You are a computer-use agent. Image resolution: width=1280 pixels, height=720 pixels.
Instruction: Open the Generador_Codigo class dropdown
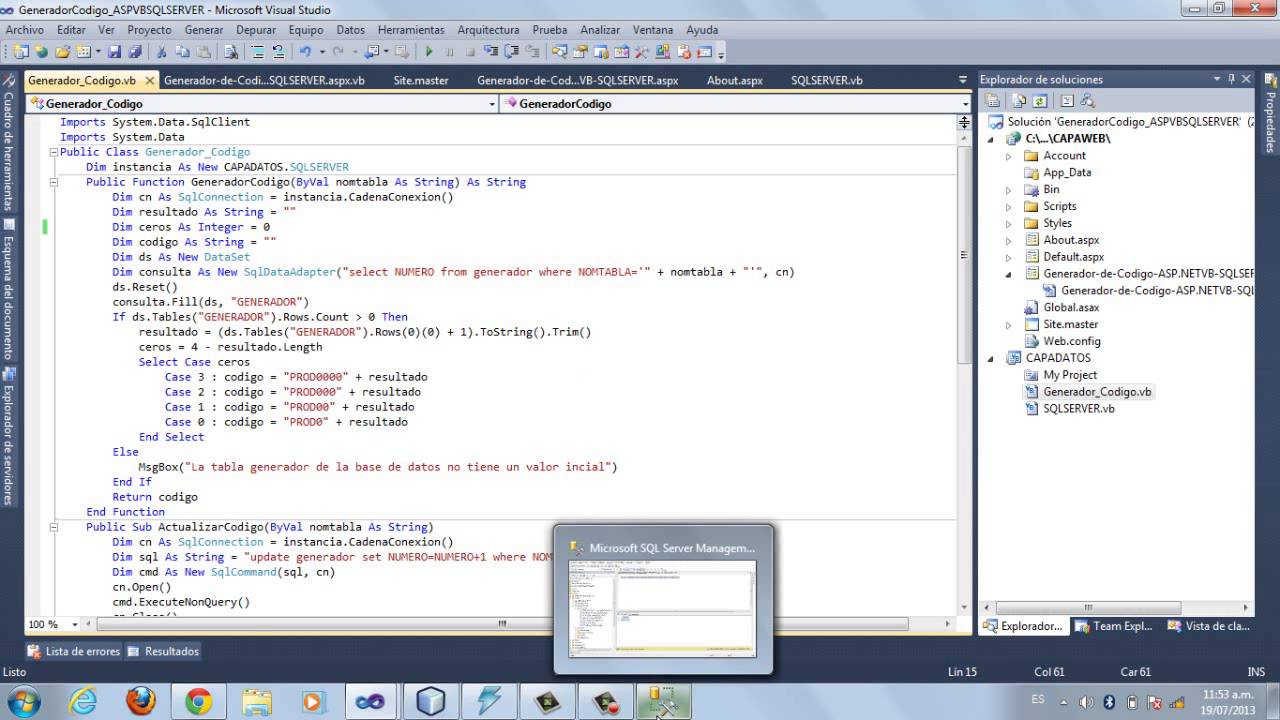[x=491, y=104]
